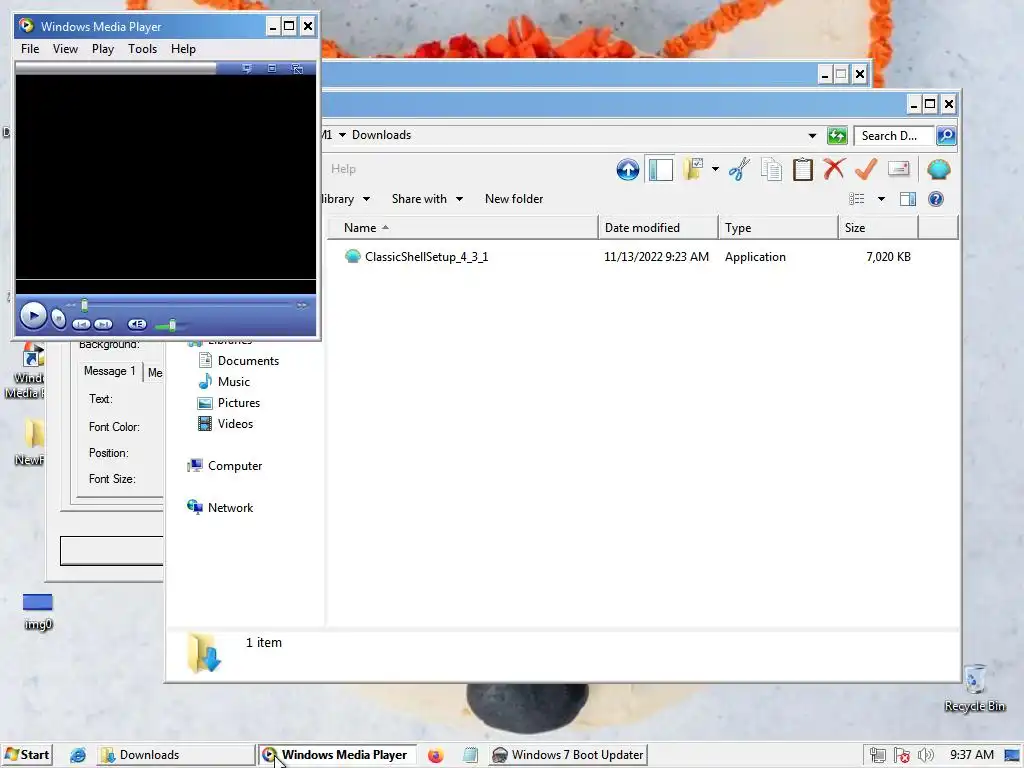Open the Help menu in Media Player
The height and width of the screenshot is (768, 1024).
(184, 49)
